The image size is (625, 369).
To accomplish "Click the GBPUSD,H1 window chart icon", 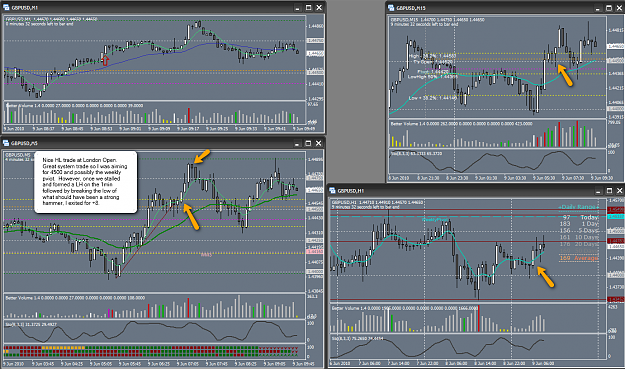I will tap(332, 190).
